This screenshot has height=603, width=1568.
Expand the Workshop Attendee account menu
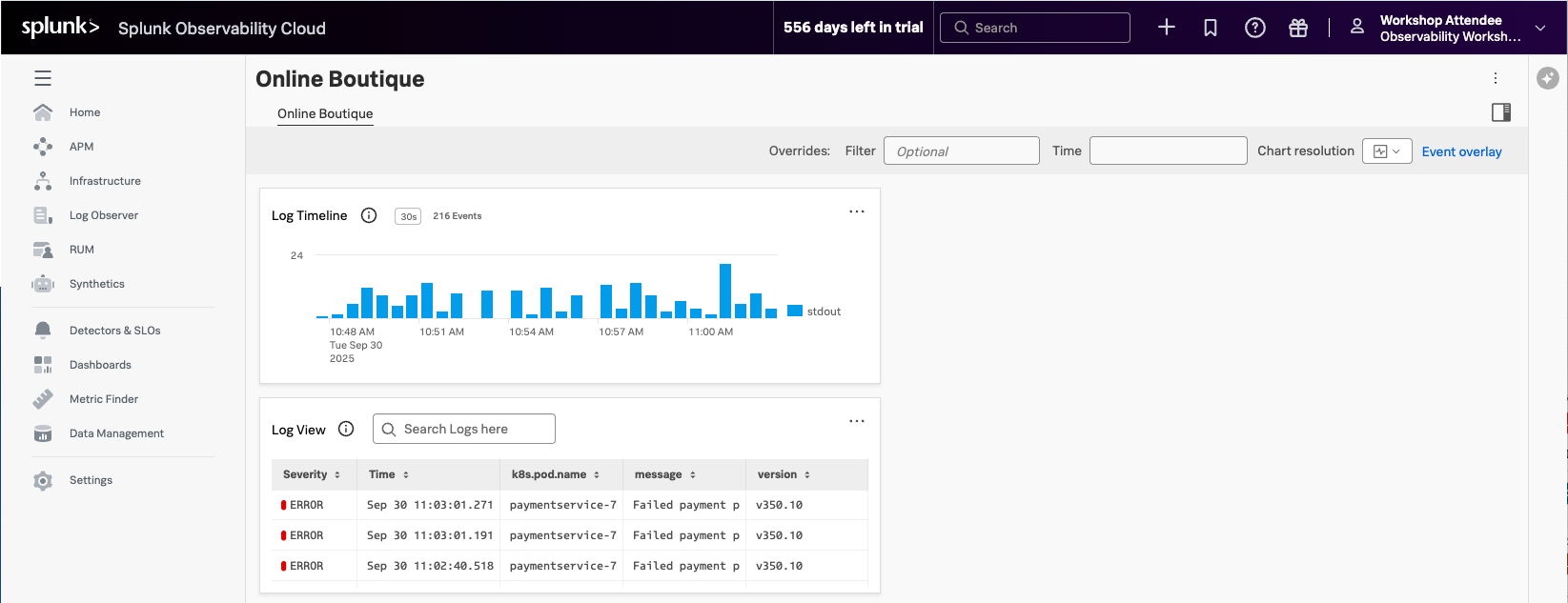click(x=1540, y=28)
